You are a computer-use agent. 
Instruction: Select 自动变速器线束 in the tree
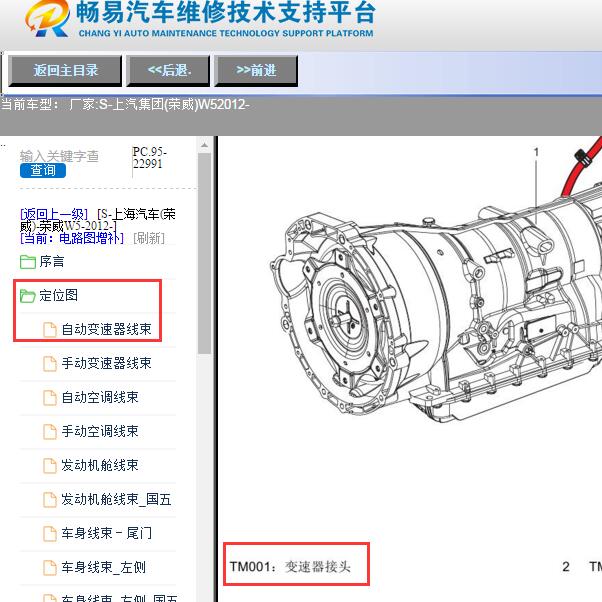tap(106, 329)
